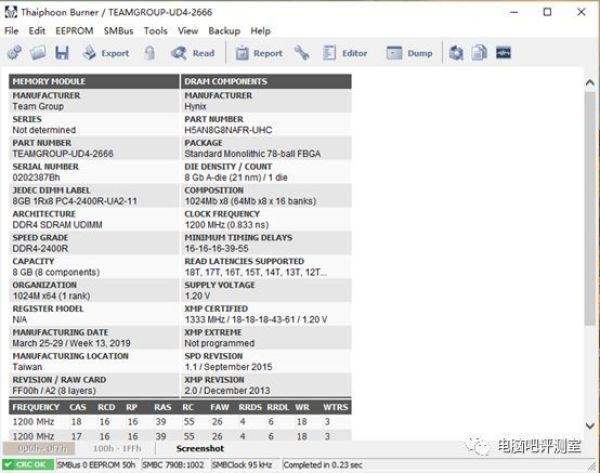The height and width of the screenshot is (473, 600).
Task: Click the FREQUENCY column header
Action: click(36, 407)
